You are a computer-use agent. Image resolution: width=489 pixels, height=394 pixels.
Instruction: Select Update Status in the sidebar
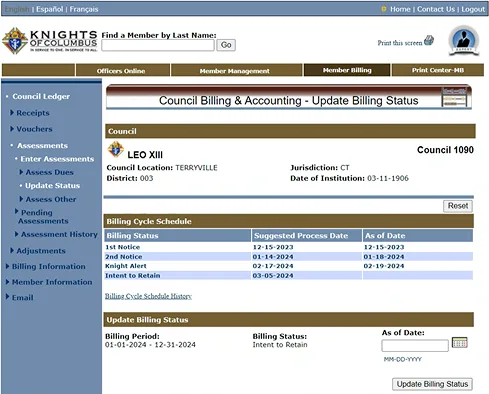click(52, 186)
